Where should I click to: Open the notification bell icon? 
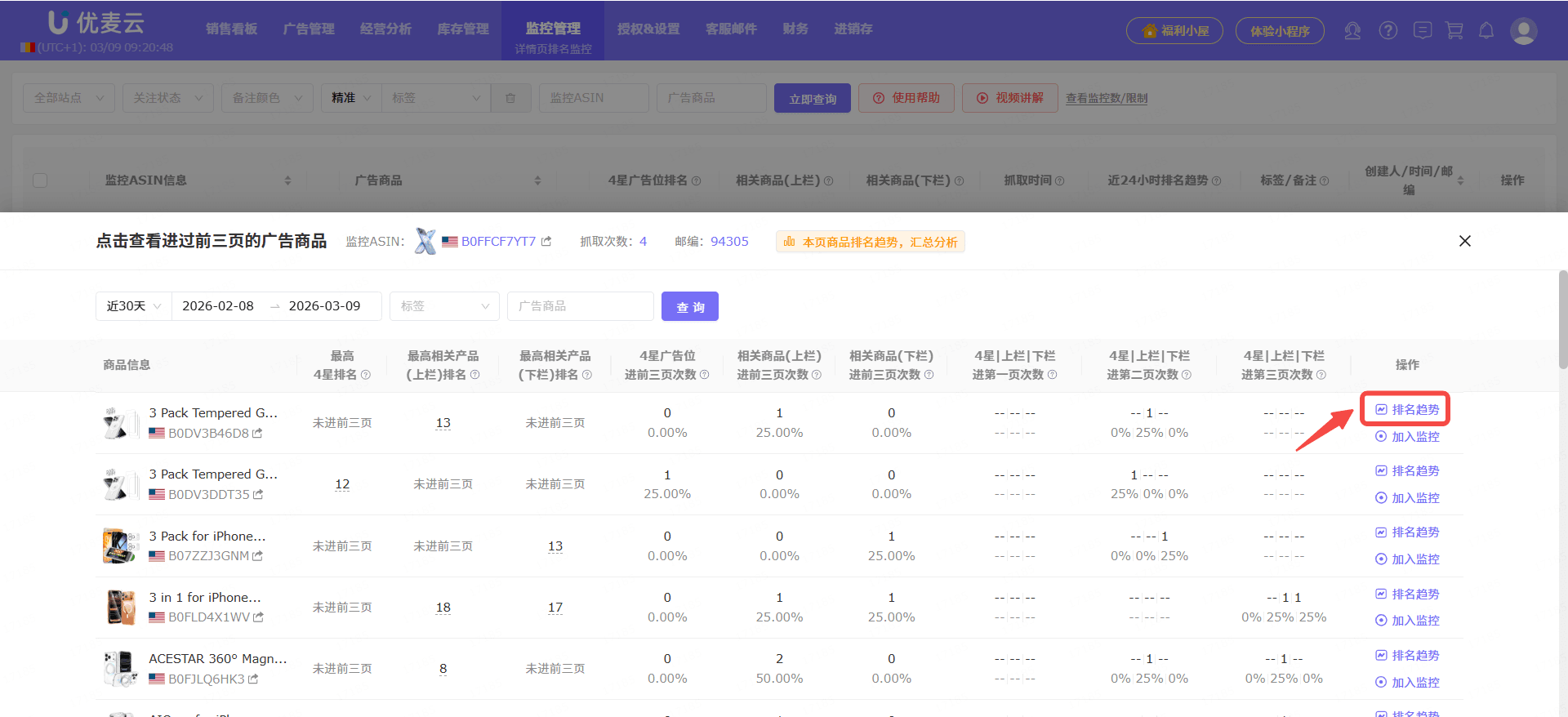1486,31
